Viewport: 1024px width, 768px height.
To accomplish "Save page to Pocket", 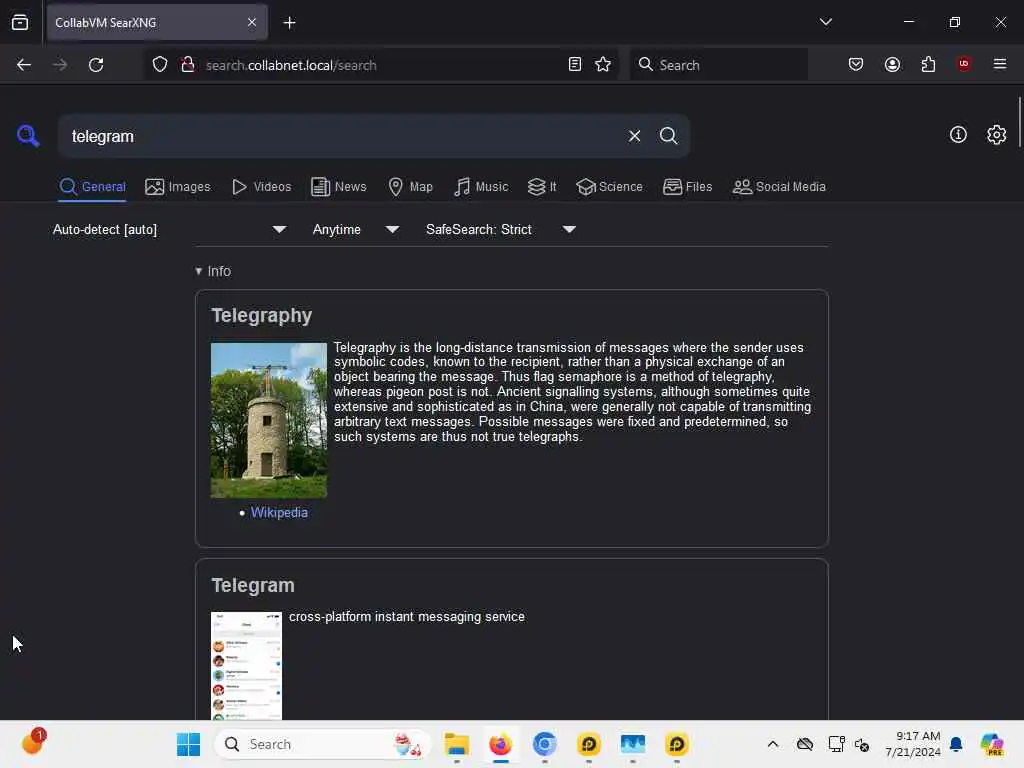I will pyautogui.click(x=856, y=64).
